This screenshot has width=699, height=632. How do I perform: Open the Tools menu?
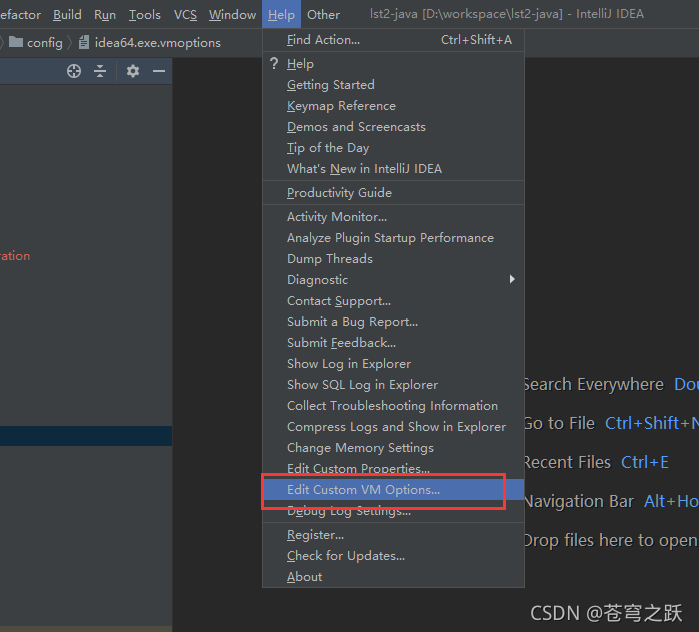pos(144,15)
